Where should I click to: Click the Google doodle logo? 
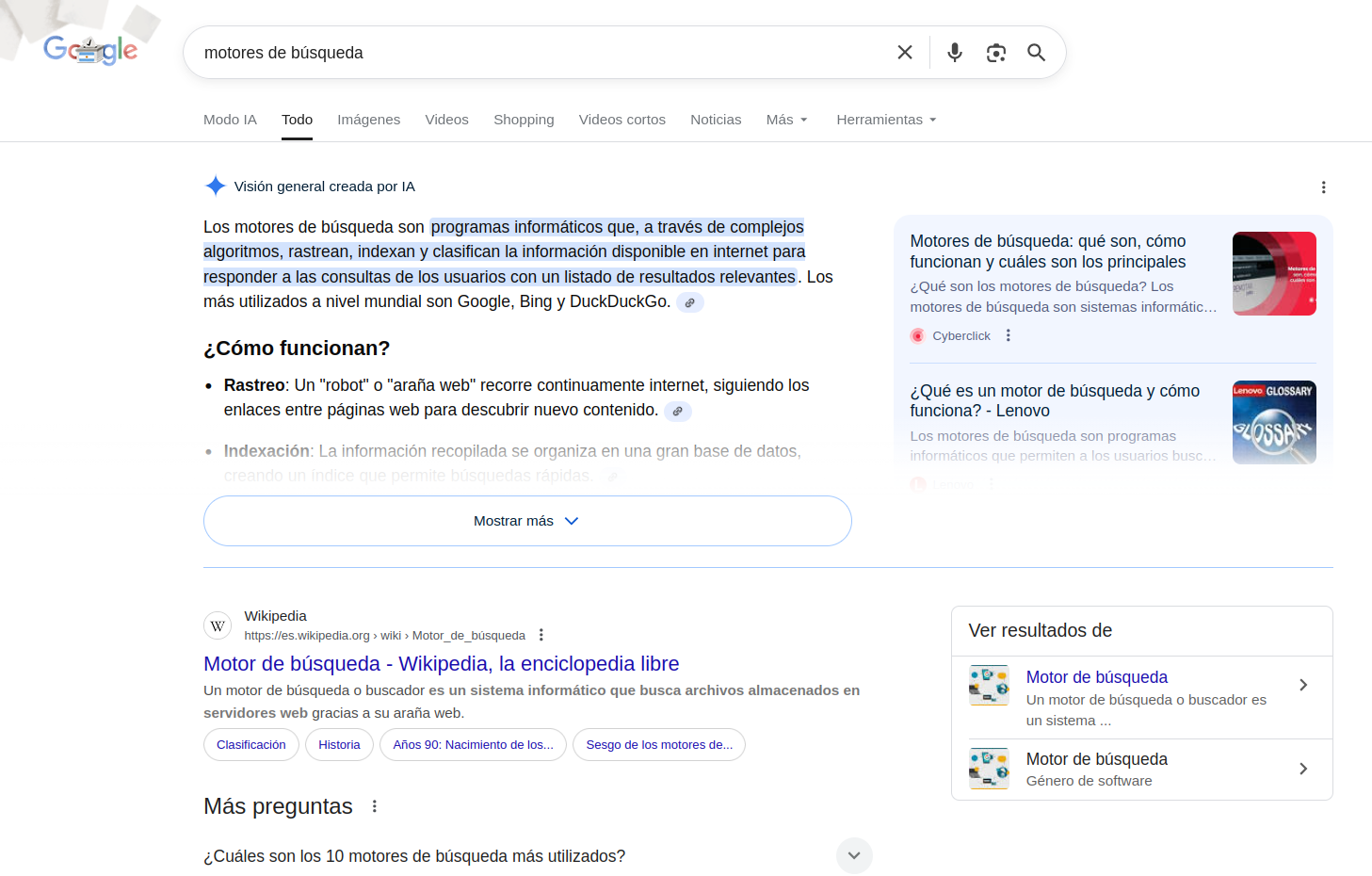click(90, 51)
